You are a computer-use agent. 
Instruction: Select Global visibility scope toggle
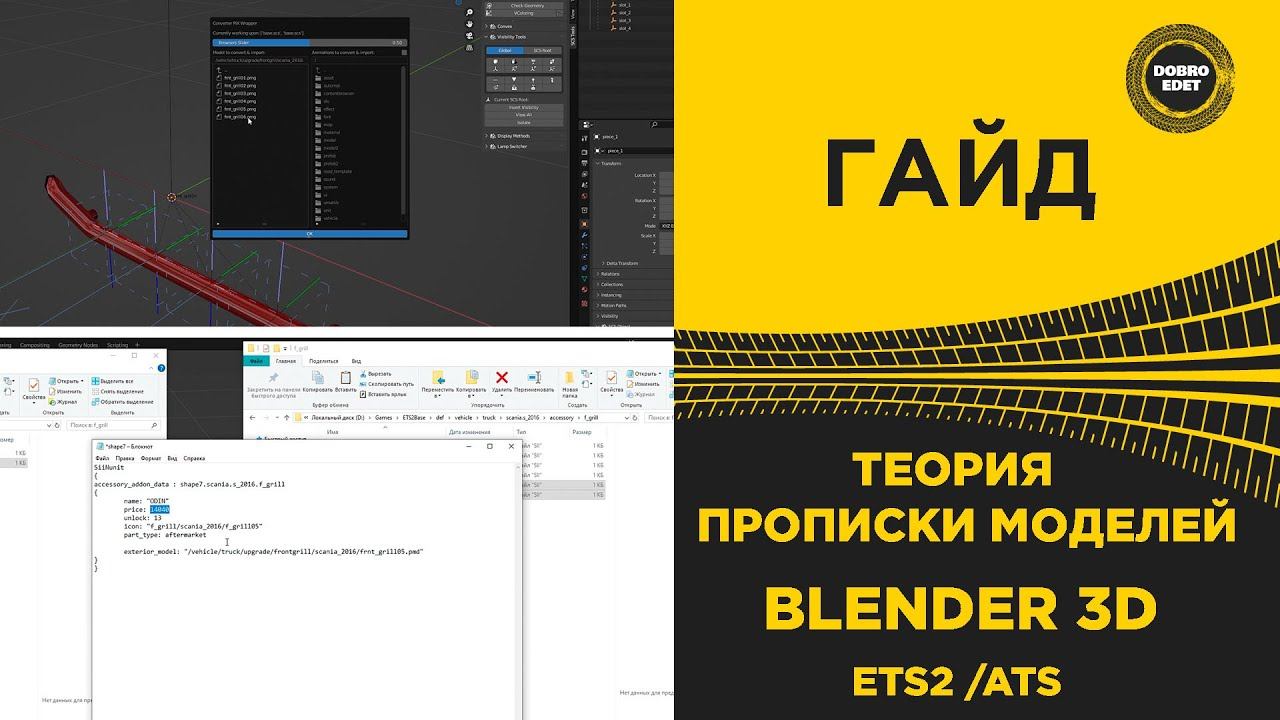pyautogui.click(x=505, y=49)
